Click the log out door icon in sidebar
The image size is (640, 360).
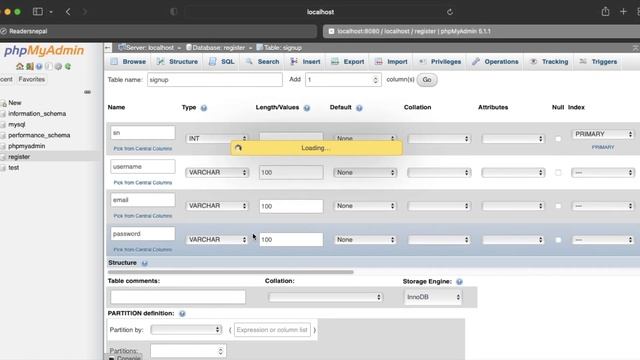tap(30, 66)
